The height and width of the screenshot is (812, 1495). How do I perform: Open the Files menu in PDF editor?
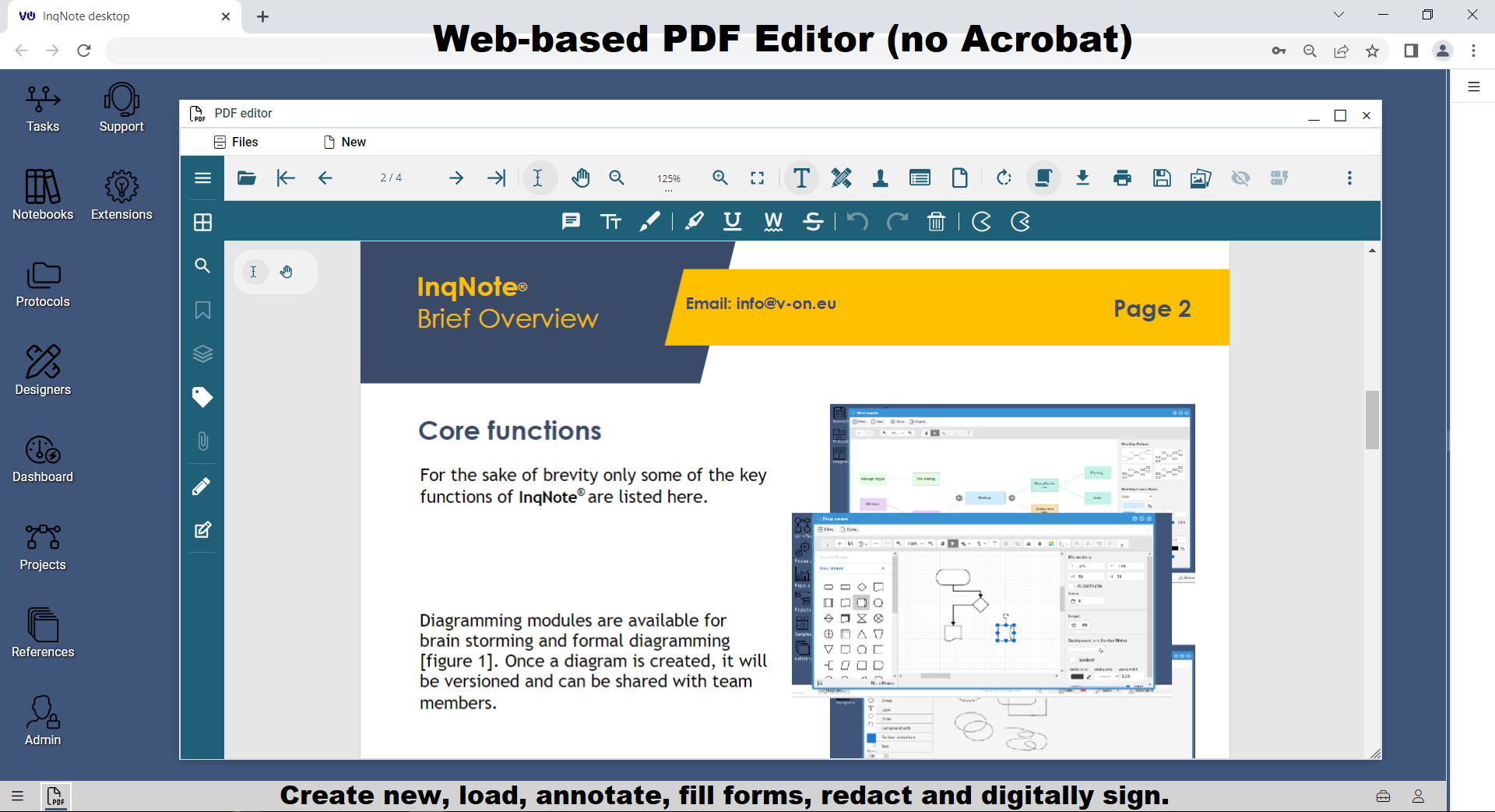(236, 142)
